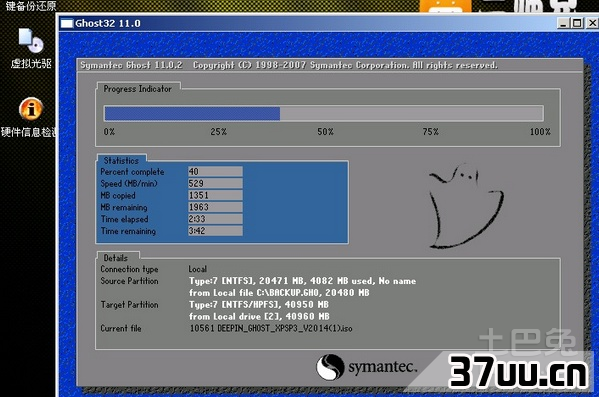Click the Ghost32 title bar window icon
Viewport: 599px width, 397px height.
67,23
